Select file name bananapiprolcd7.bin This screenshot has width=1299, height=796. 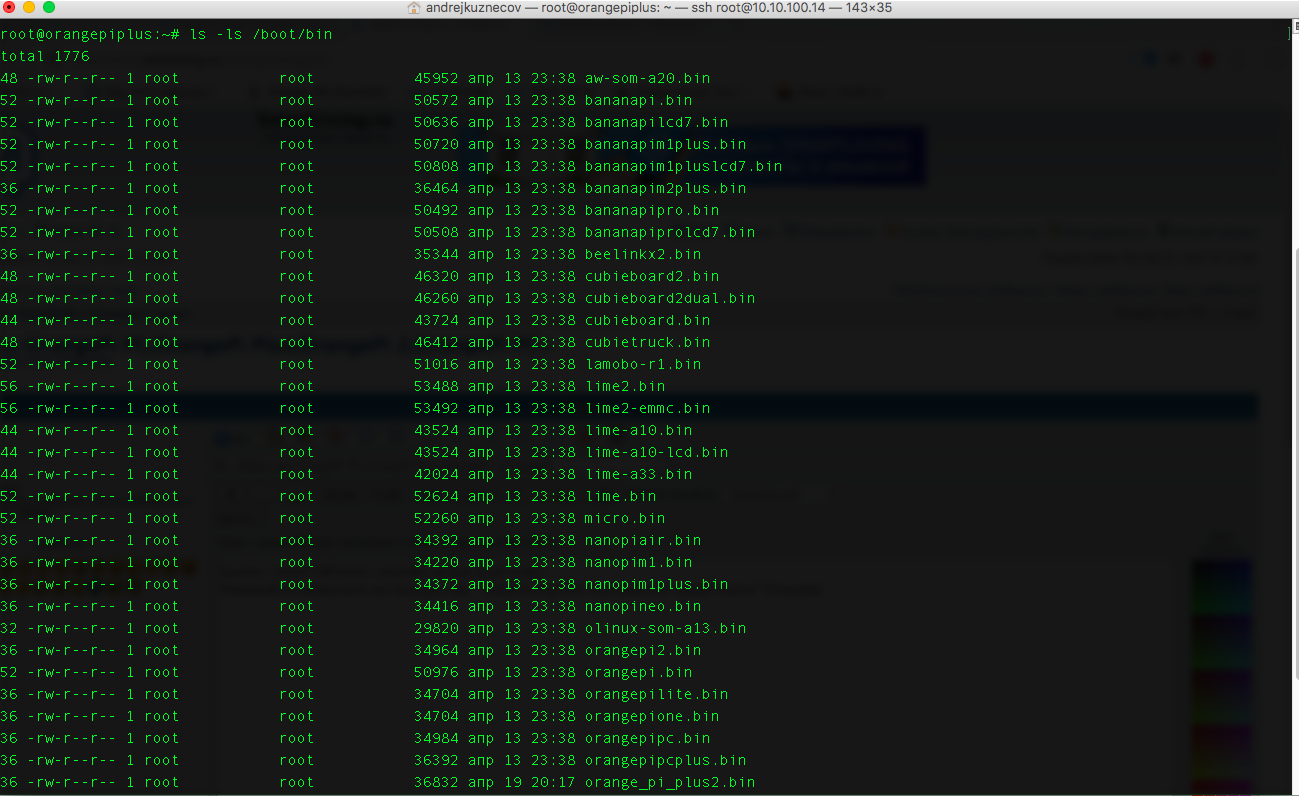click(x=670, y=232)
